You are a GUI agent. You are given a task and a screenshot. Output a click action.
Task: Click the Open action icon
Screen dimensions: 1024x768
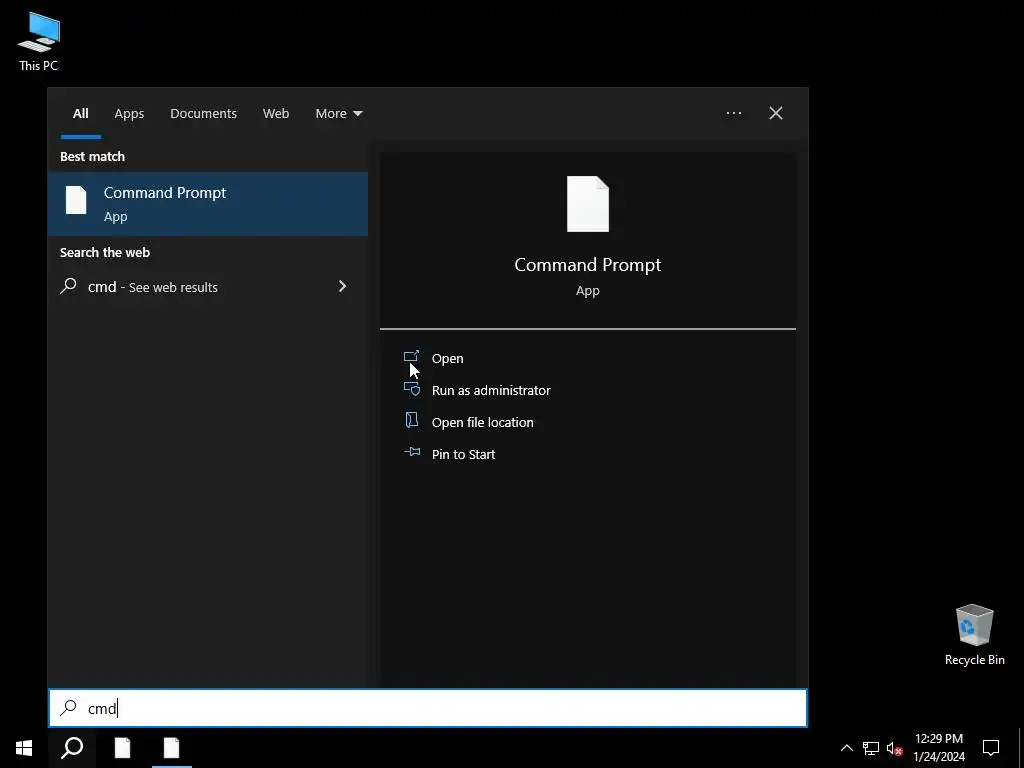point(411,357)
